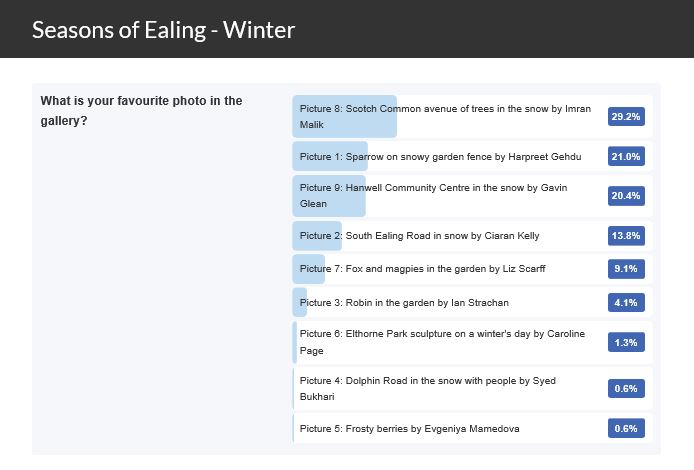Select Picture 2 South Ealing Road row
The image size is (694, 470).
(x=472, y=235)
